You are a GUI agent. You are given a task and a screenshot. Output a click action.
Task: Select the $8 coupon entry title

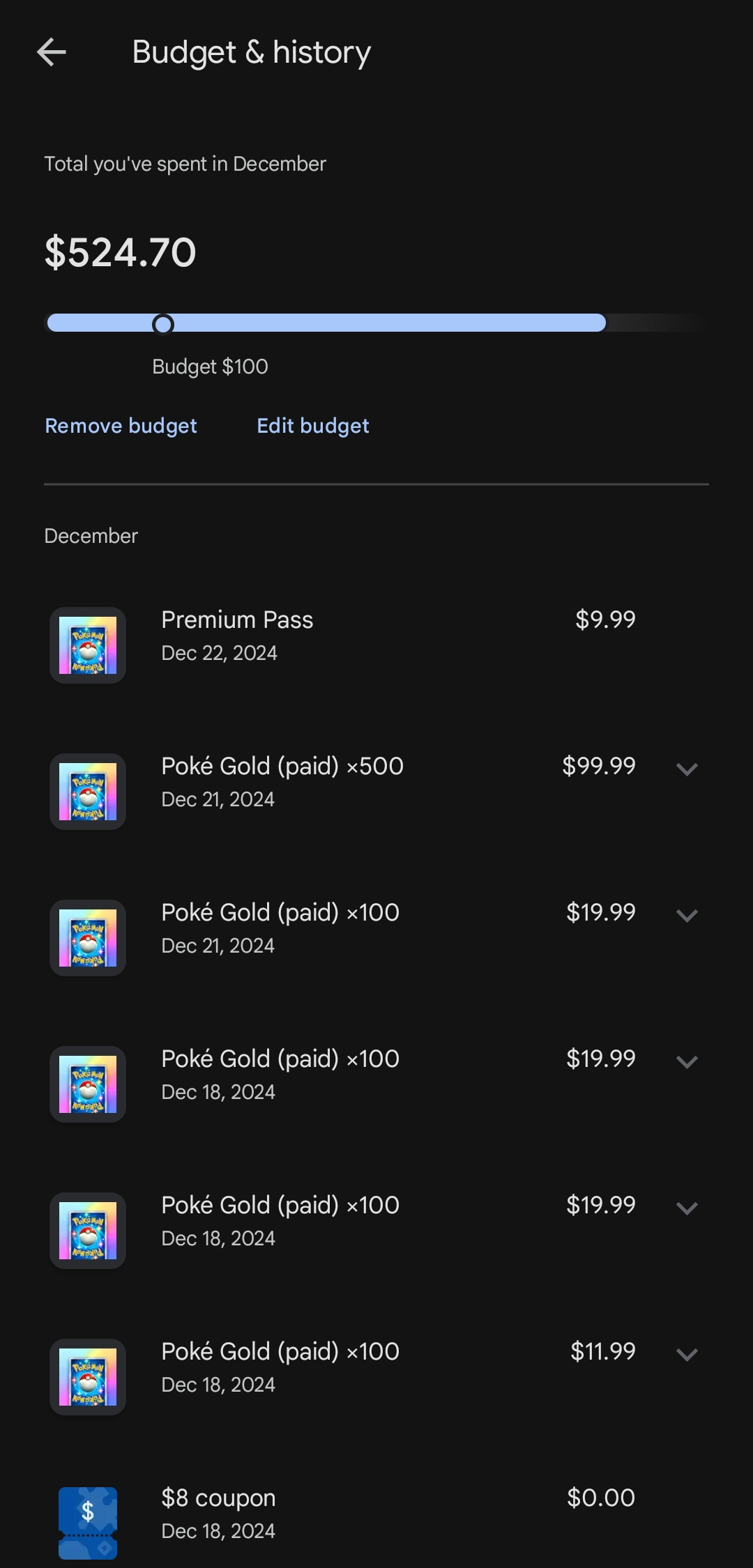click(x=218, y=1498)
